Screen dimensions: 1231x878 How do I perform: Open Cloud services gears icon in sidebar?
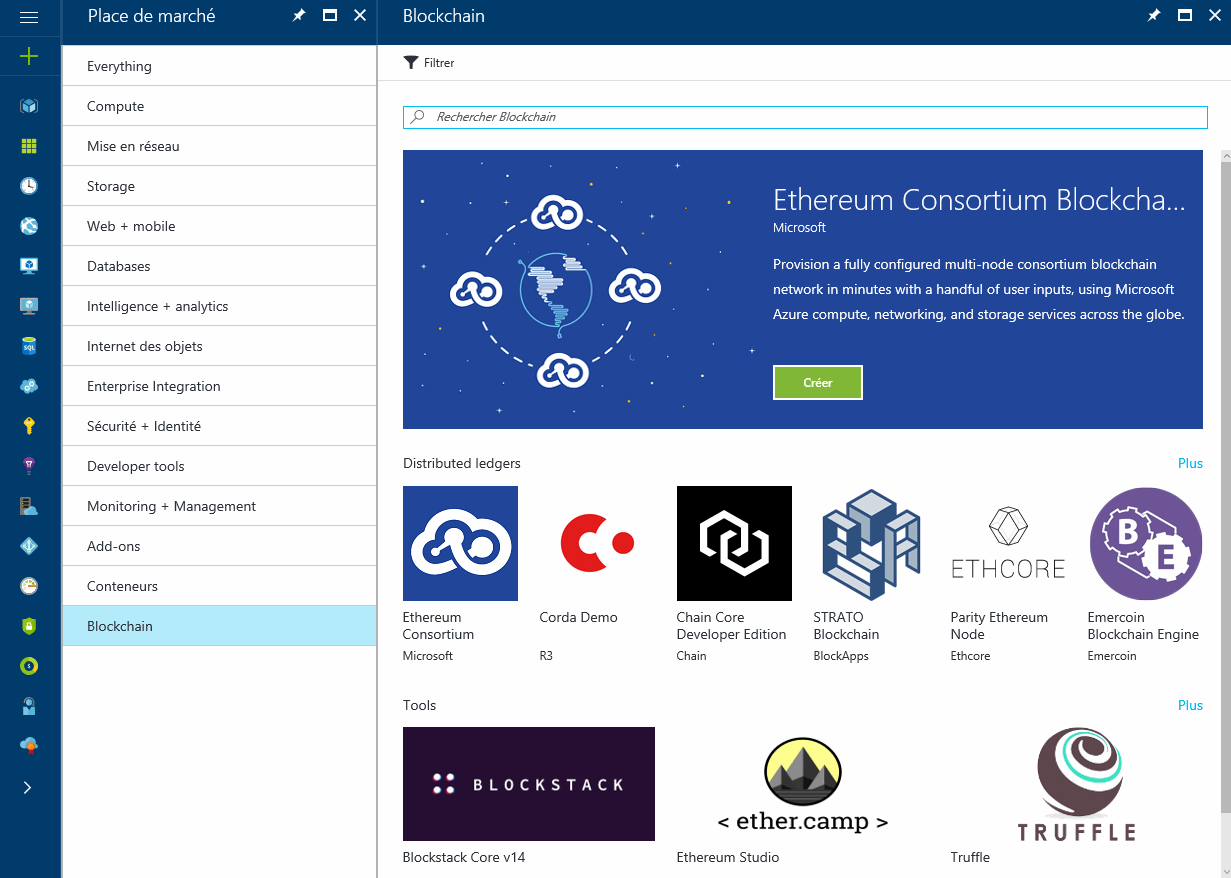[x=28, y=386]
